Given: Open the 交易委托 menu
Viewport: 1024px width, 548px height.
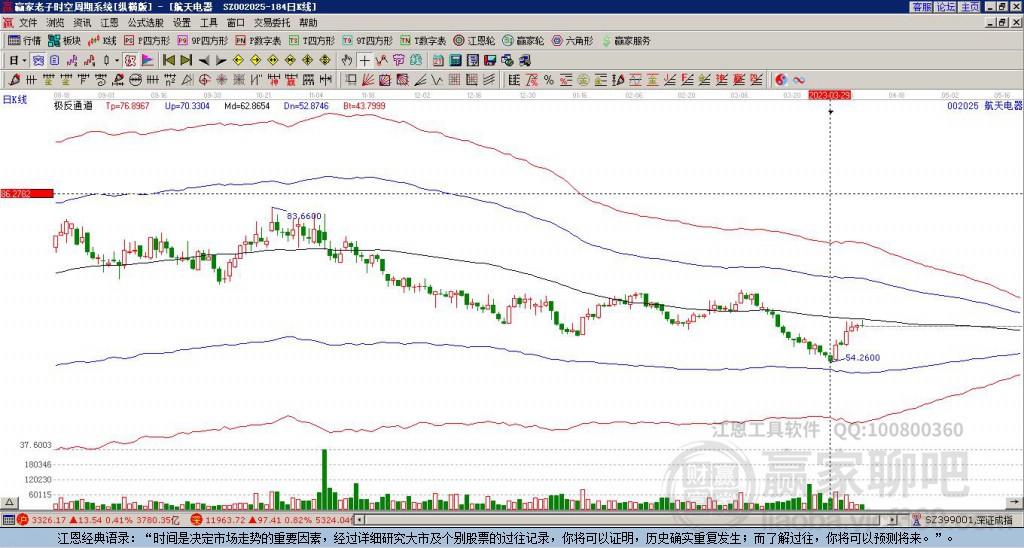Looking at the screenshot, I should tap(272, 23).
